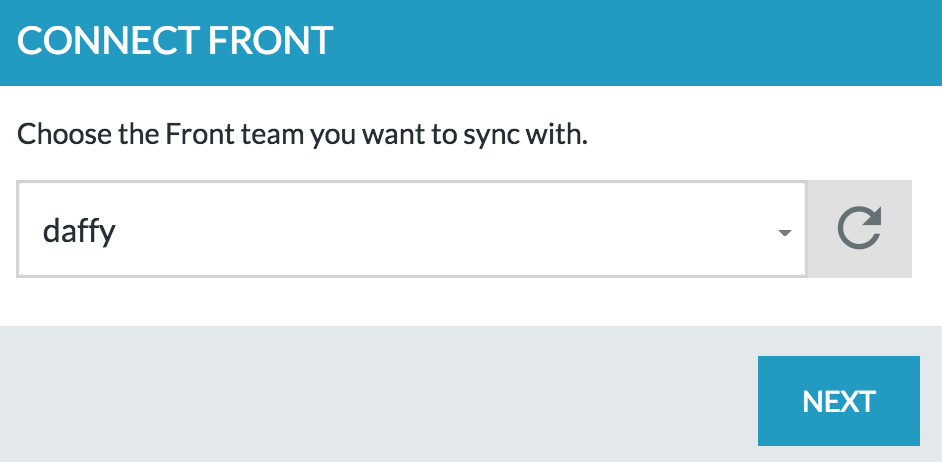Click the refresh teams icon
The image size is (942, 462).
(x=859, y=228)
